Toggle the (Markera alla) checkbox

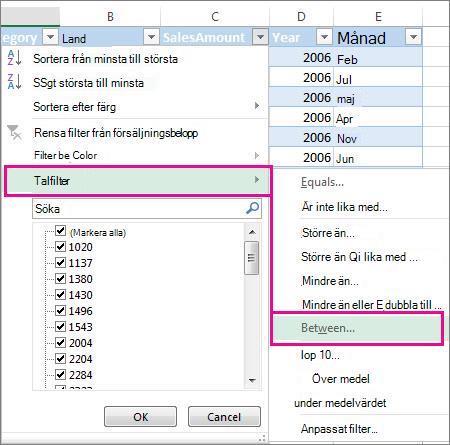tap(60, 231)
